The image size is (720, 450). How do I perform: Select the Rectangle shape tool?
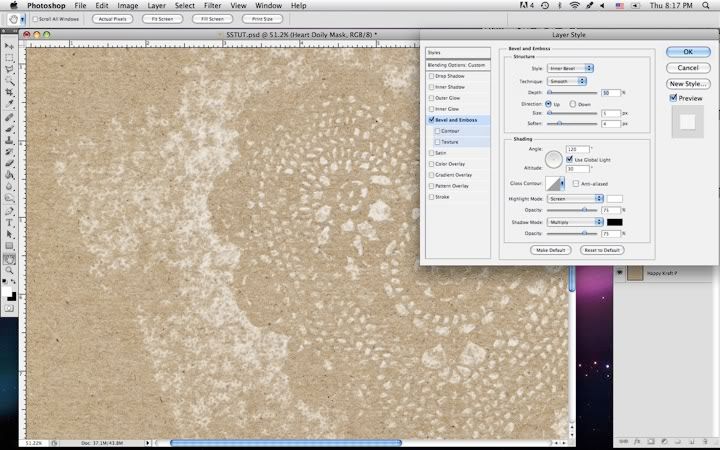point(9,247)
